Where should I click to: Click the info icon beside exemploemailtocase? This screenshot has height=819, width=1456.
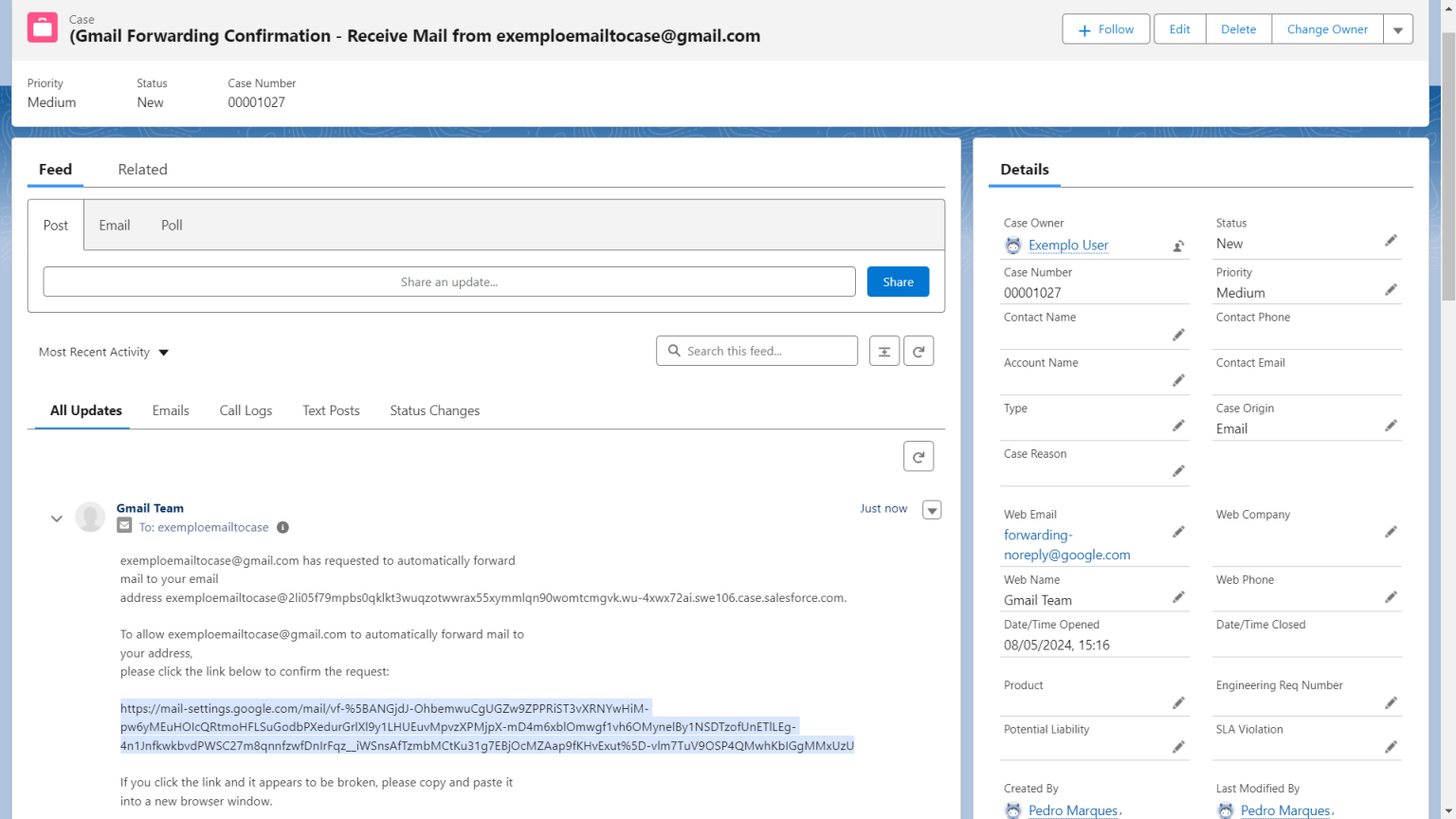pyautogui.click(x=282, y=527)
